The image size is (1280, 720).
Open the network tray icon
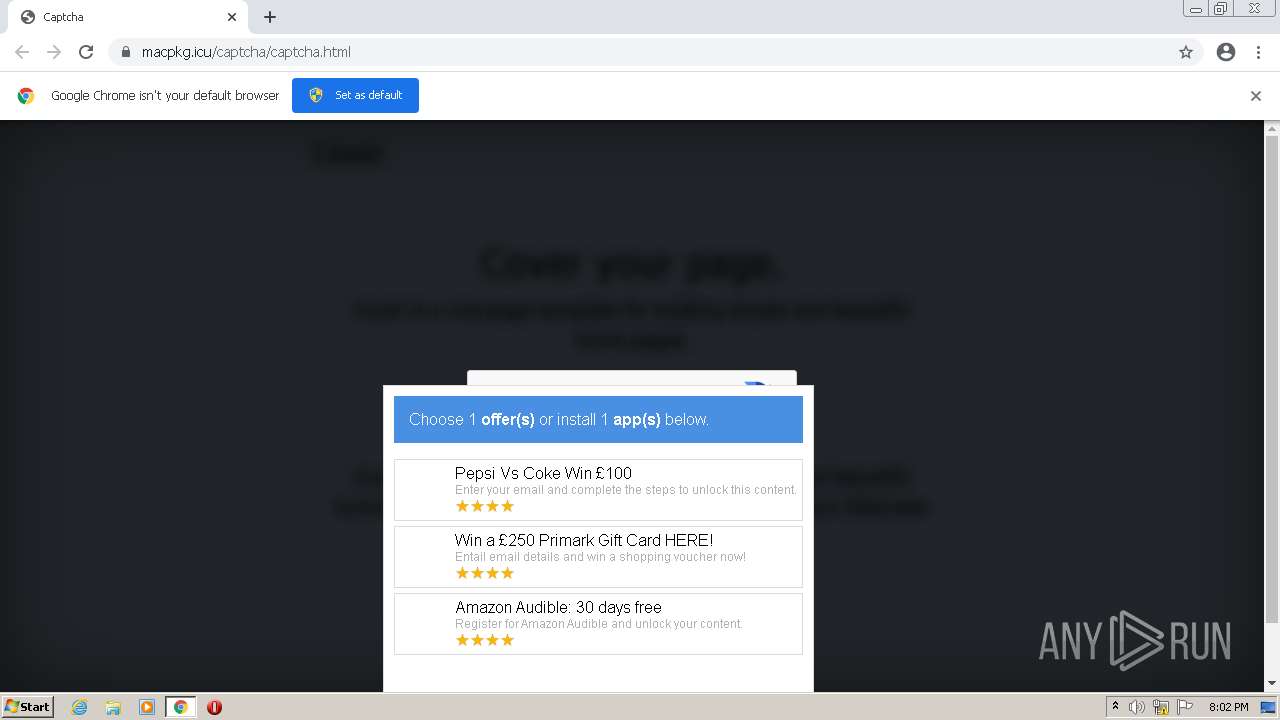pos(1161,707)
